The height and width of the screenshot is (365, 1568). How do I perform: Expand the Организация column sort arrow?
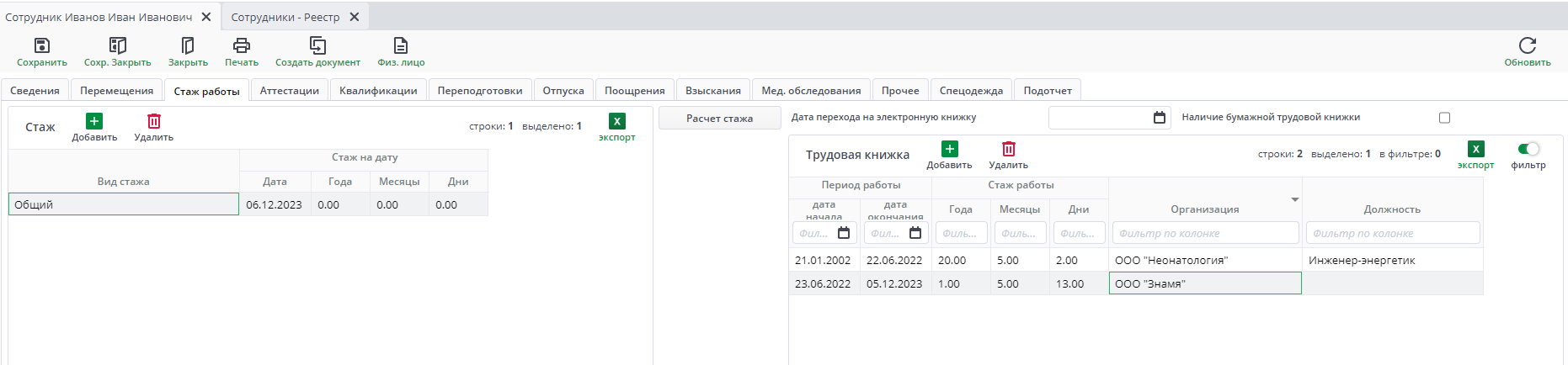click(1294, 199)
